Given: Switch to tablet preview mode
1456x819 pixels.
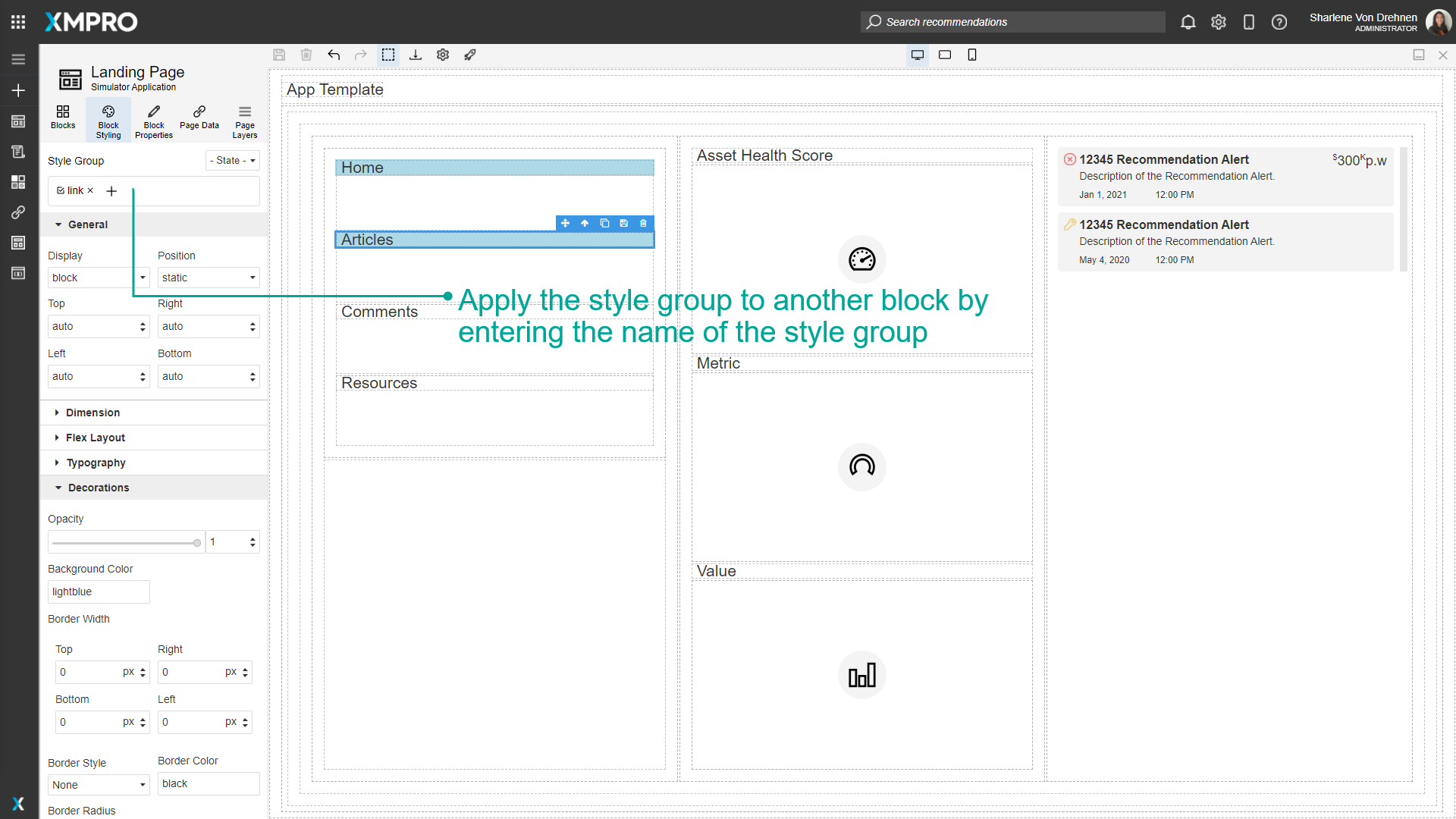Looking at the screenshot, I should [x=945, y=55].
